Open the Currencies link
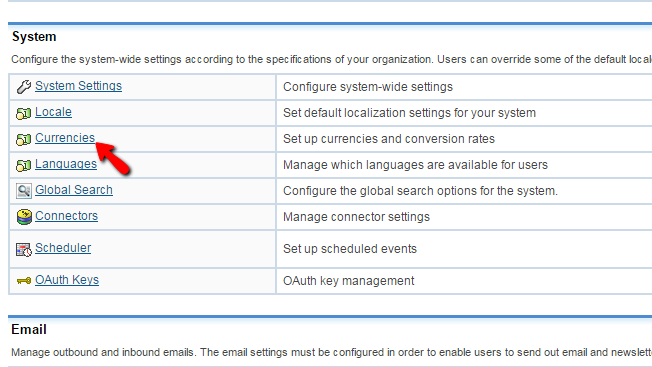Viewport: 652px width, 367px height. [65, 138]
